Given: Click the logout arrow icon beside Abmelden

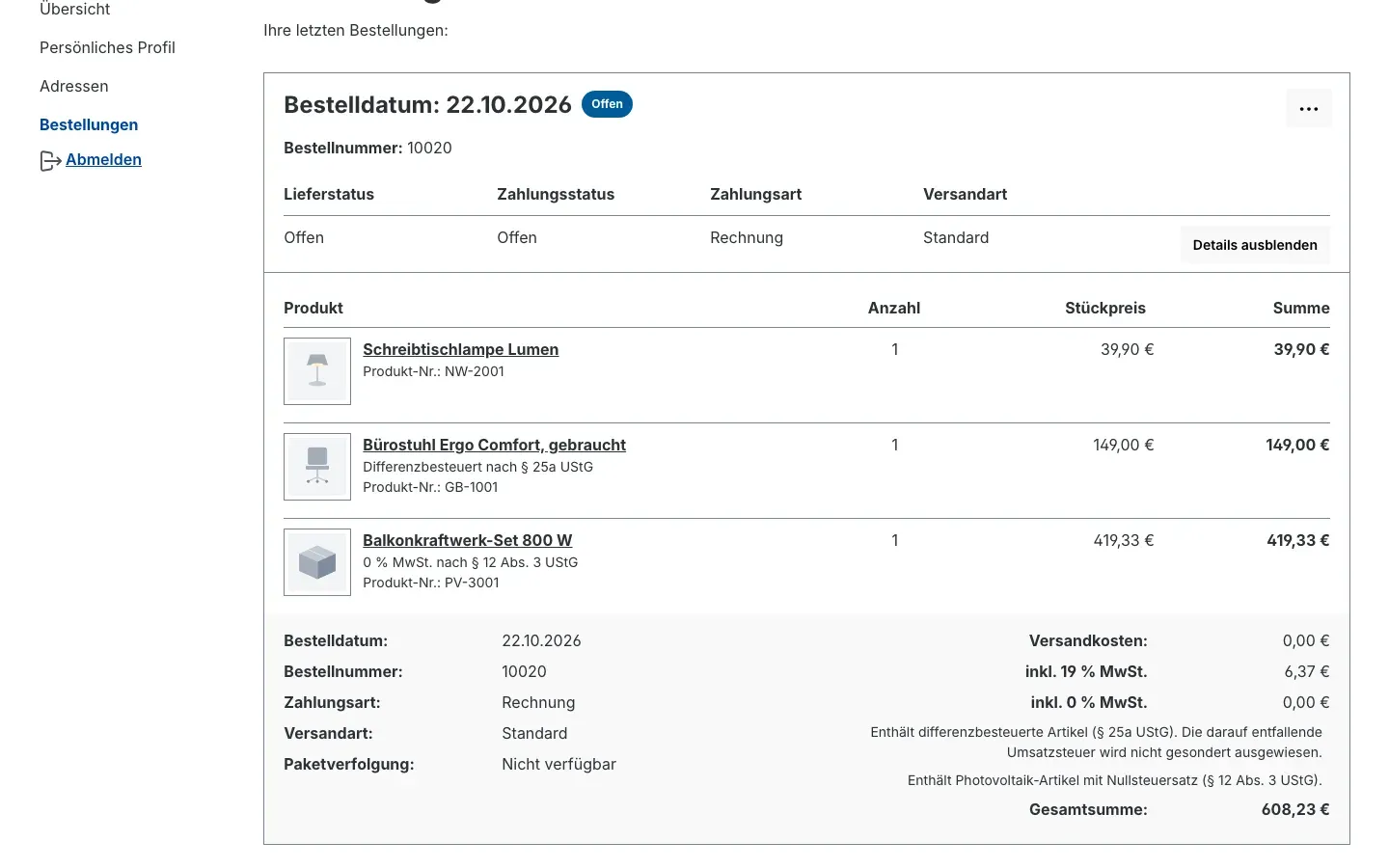Looking at the screenshot, I should [50, 161].
